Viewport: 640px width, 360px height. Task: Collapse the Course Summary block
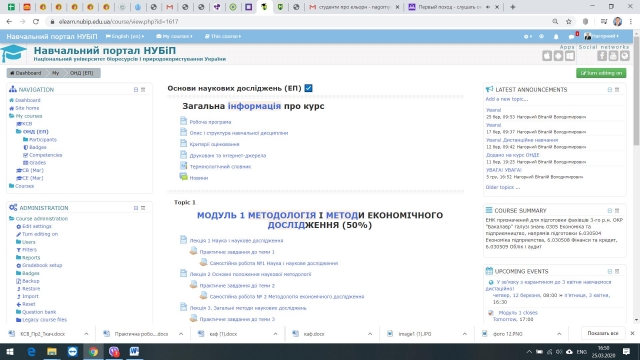[x=609, y=211]
